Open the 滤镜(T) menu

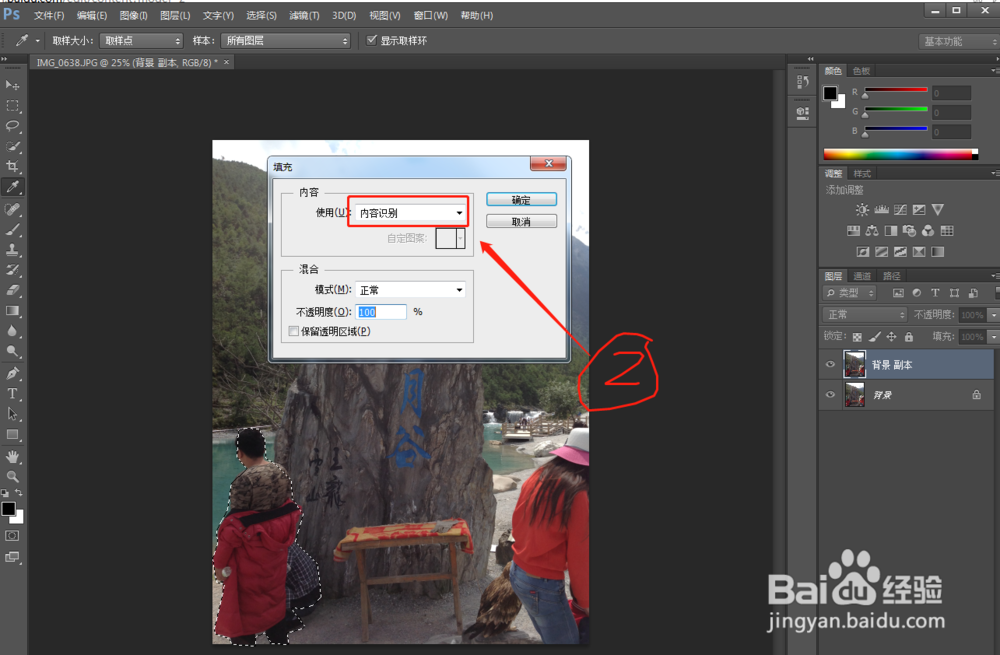point(304,15)
